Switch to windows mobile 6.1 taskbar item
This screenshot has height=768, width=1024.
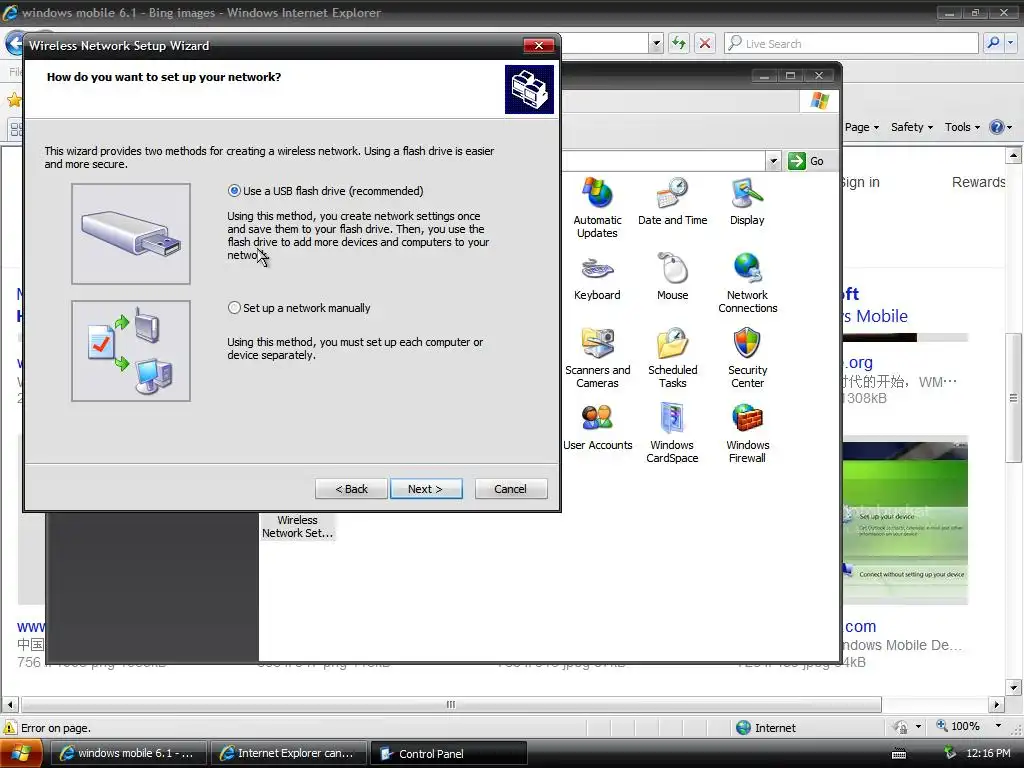[x=128, y=753]
